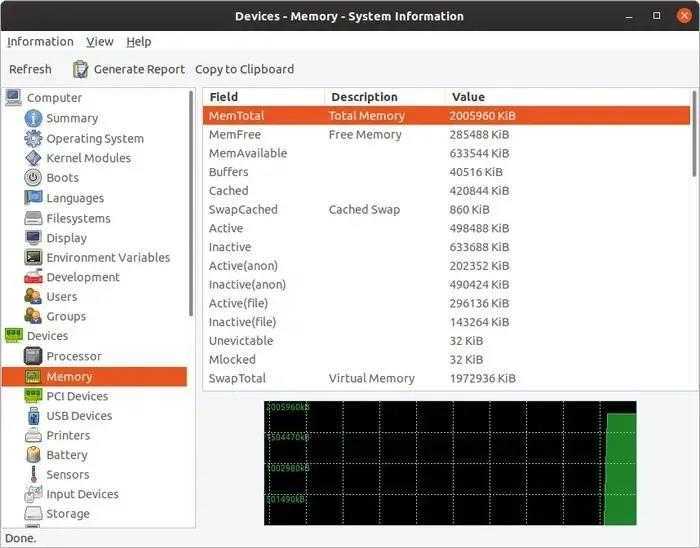Open the Help menu
Screen dimensions: 700x548
139,42
